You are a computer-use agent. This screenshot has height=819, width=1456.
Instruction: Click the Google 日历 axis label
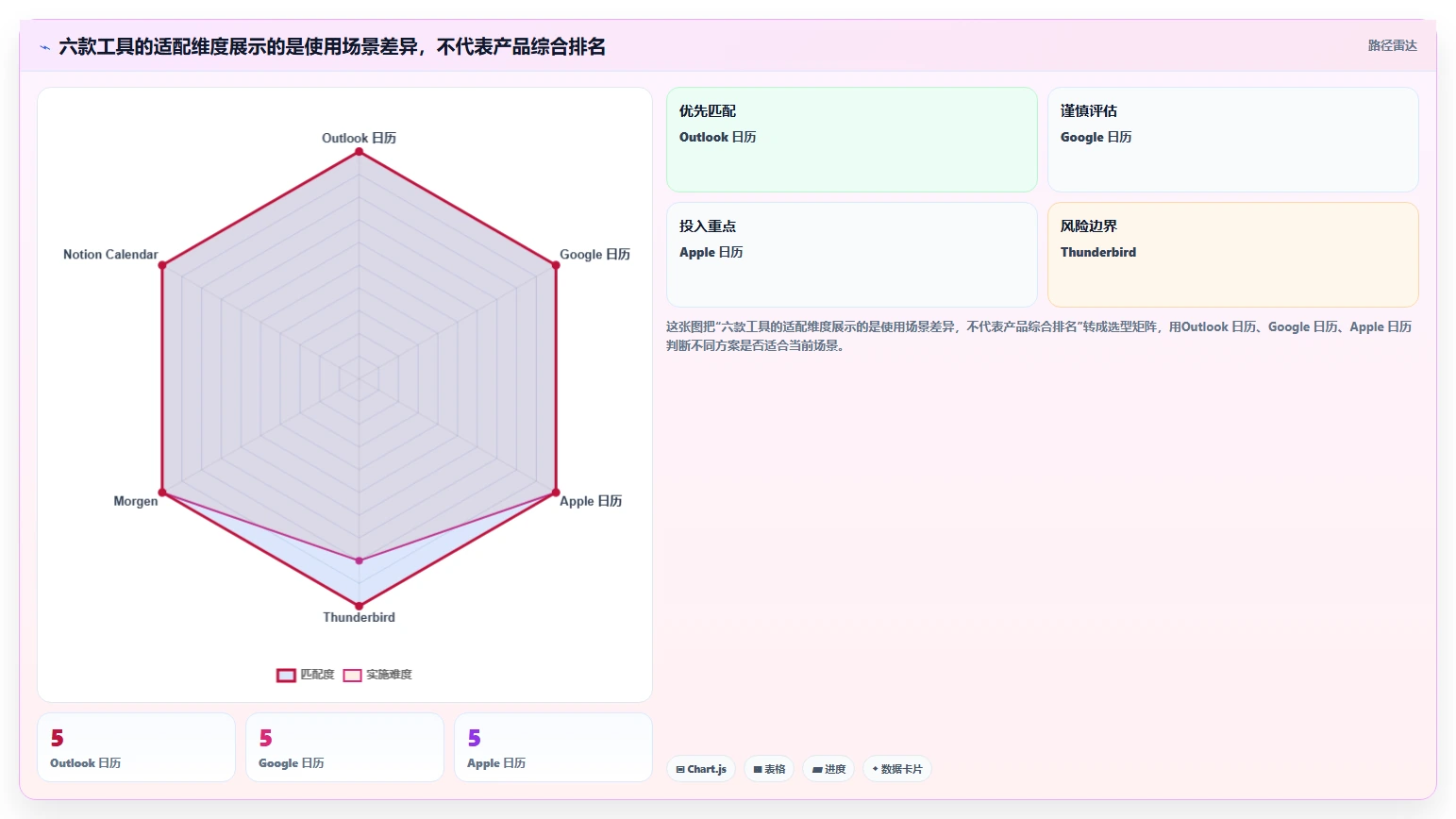pos(594,255)
